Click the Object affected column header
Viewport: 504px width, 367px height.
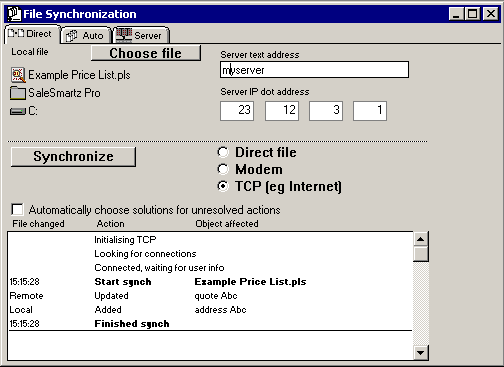coord(227,224)
